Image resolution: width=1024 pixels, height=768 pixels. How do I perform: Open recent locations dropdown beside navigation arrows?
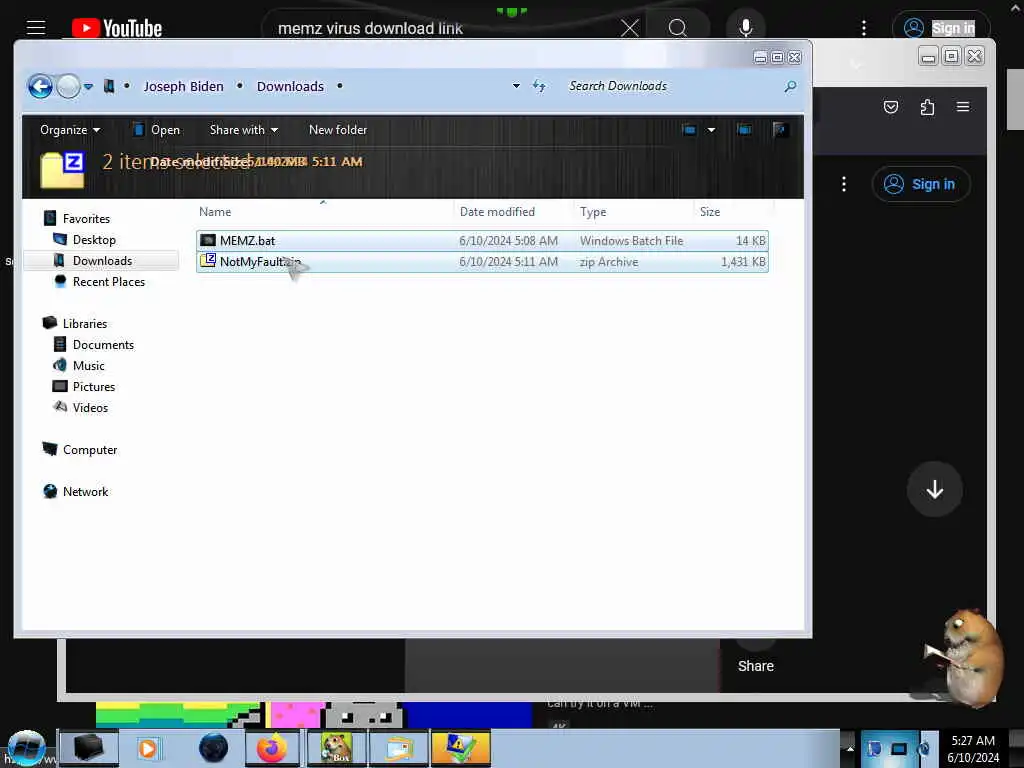click(88, 86)
